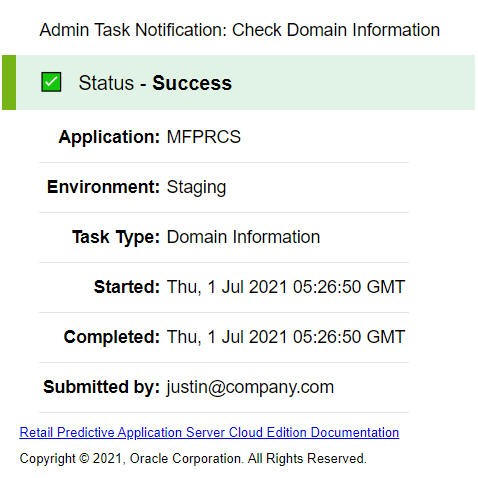Select the Status - Success text

point(155,83)
